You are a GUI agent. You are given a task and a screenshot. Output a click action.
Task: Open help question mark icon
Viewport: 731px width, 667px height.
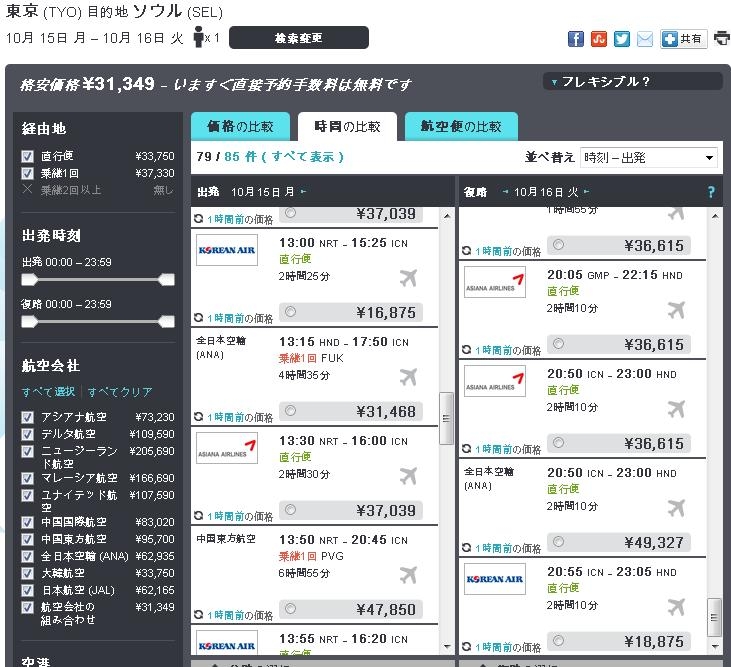pyautogui.click(x=711, y=192)
